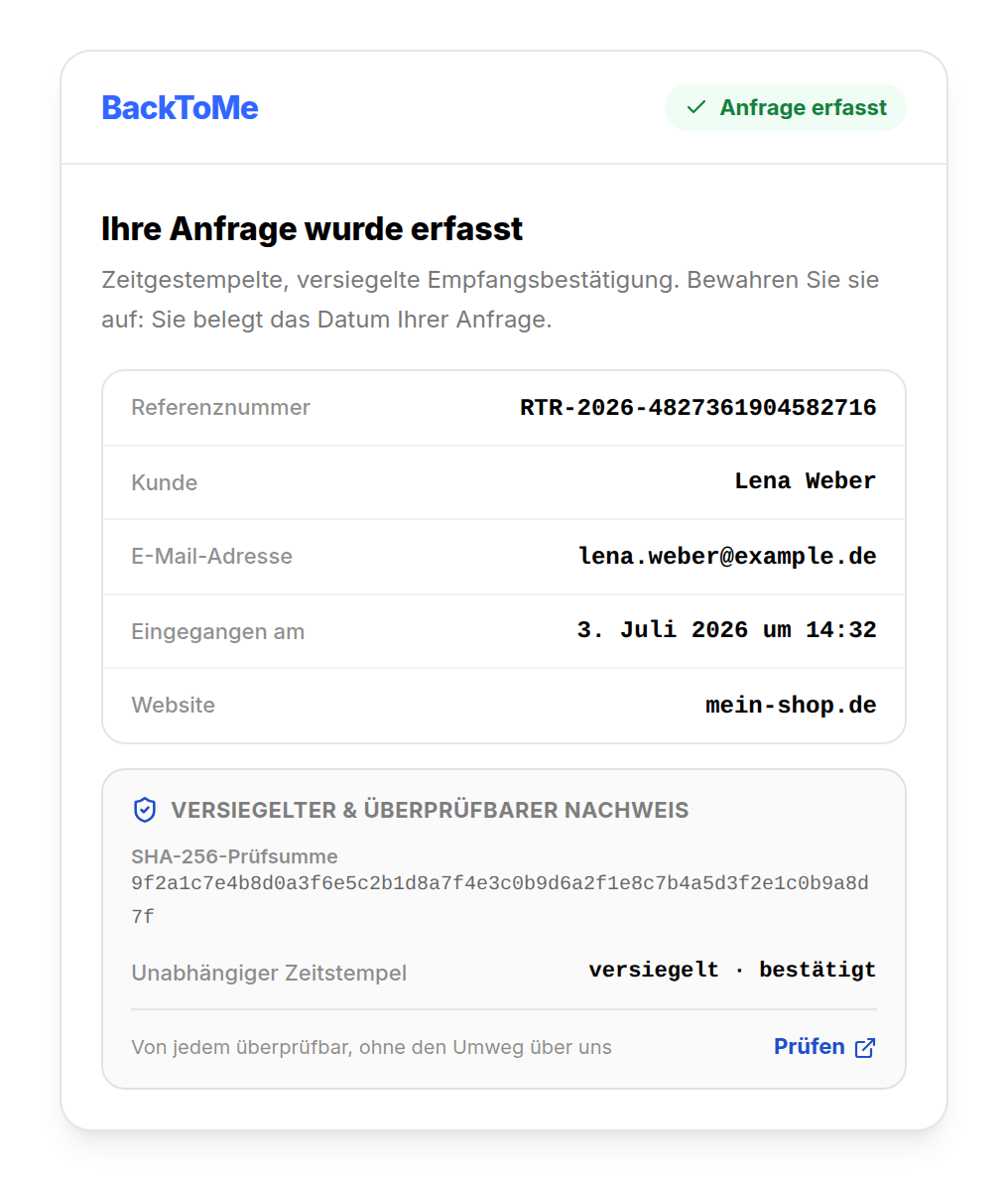
Task: Click the "Von jedem überprüfbar" note text
Action: 371,1047
